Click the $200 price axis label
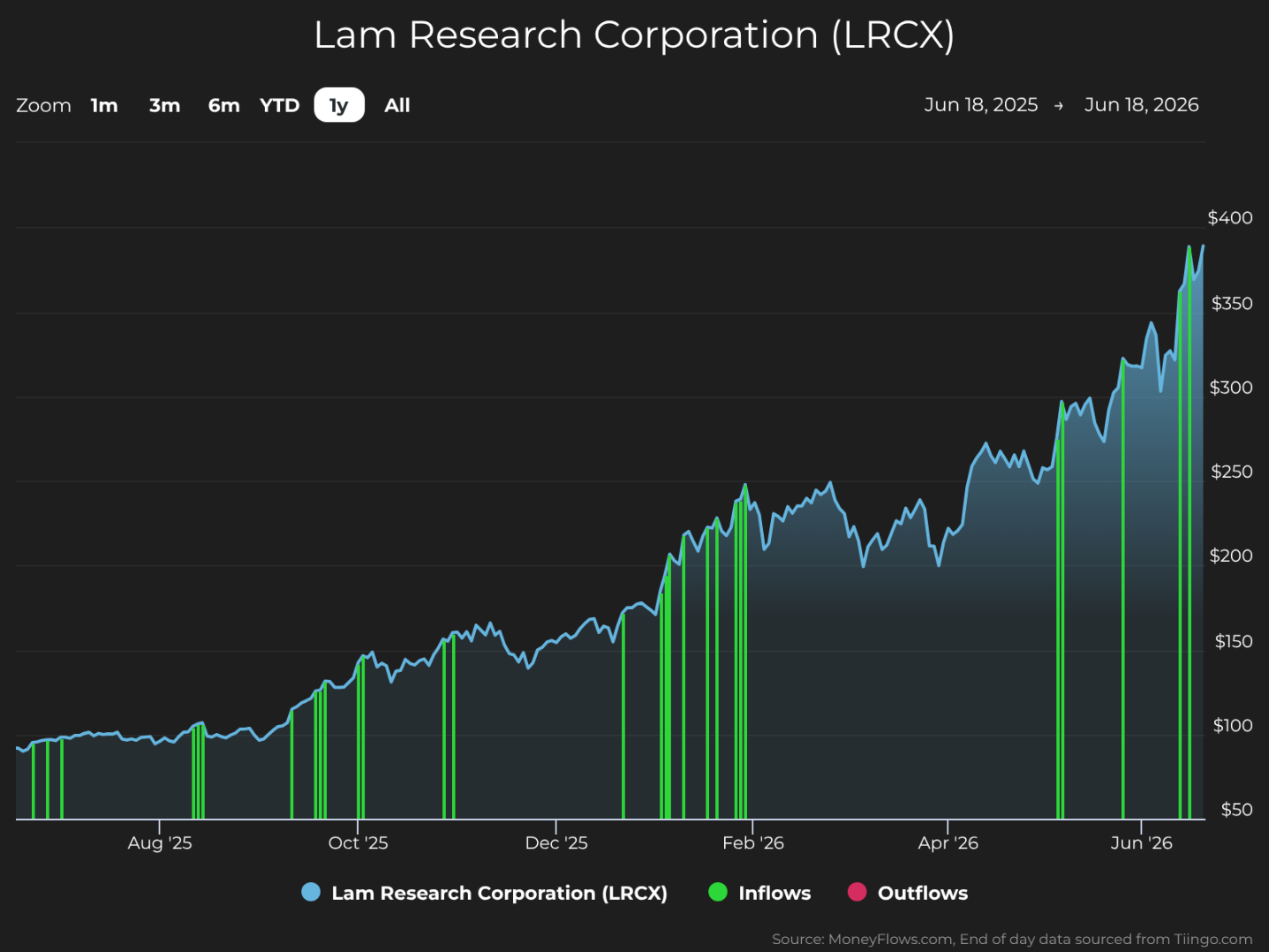The image size is (1269, 952). 1231,555
